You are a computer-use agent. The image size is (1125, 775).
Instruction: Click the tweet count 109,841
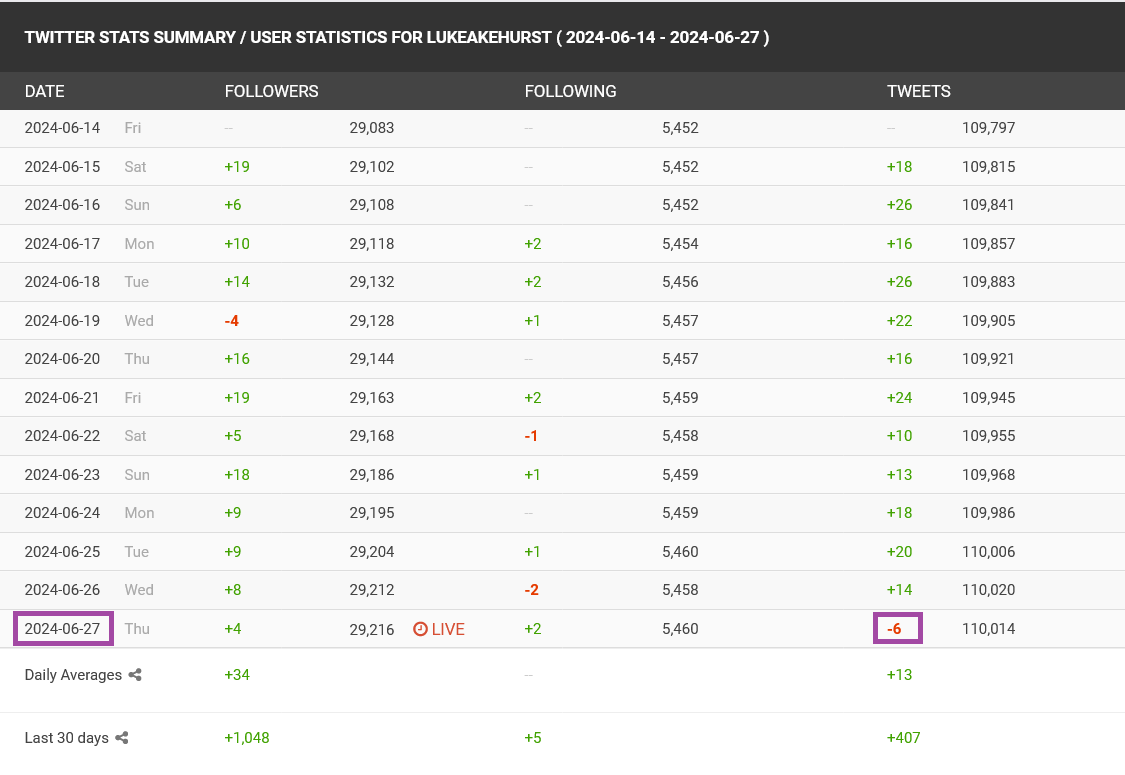[x=989, y=205]
